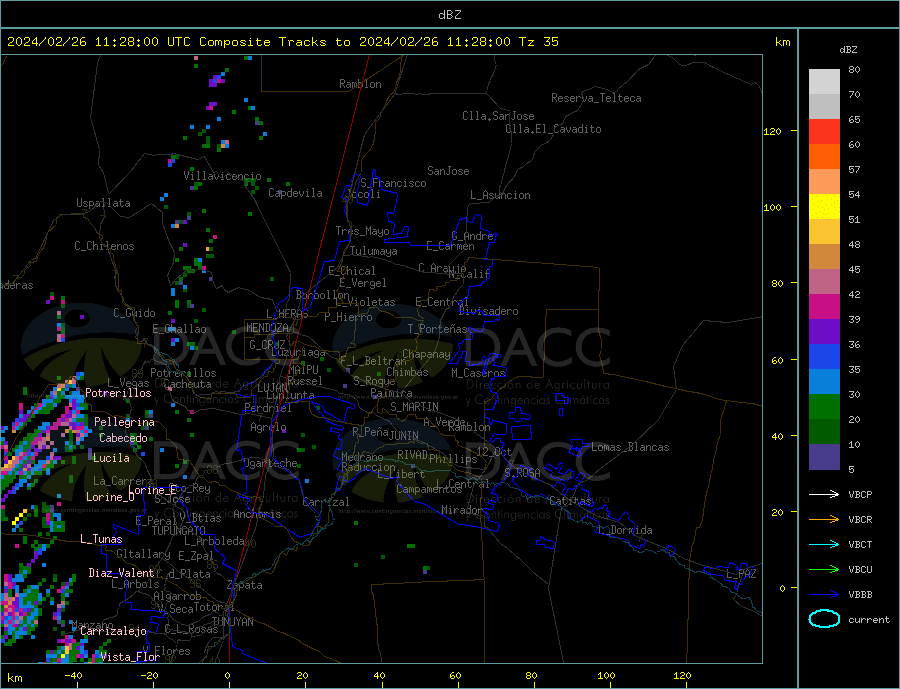Screen dimensions: 900x689
Task: Click the UTC Composite Tracks timestamp header
Action: pyautogui.click(x=283, y=42)
